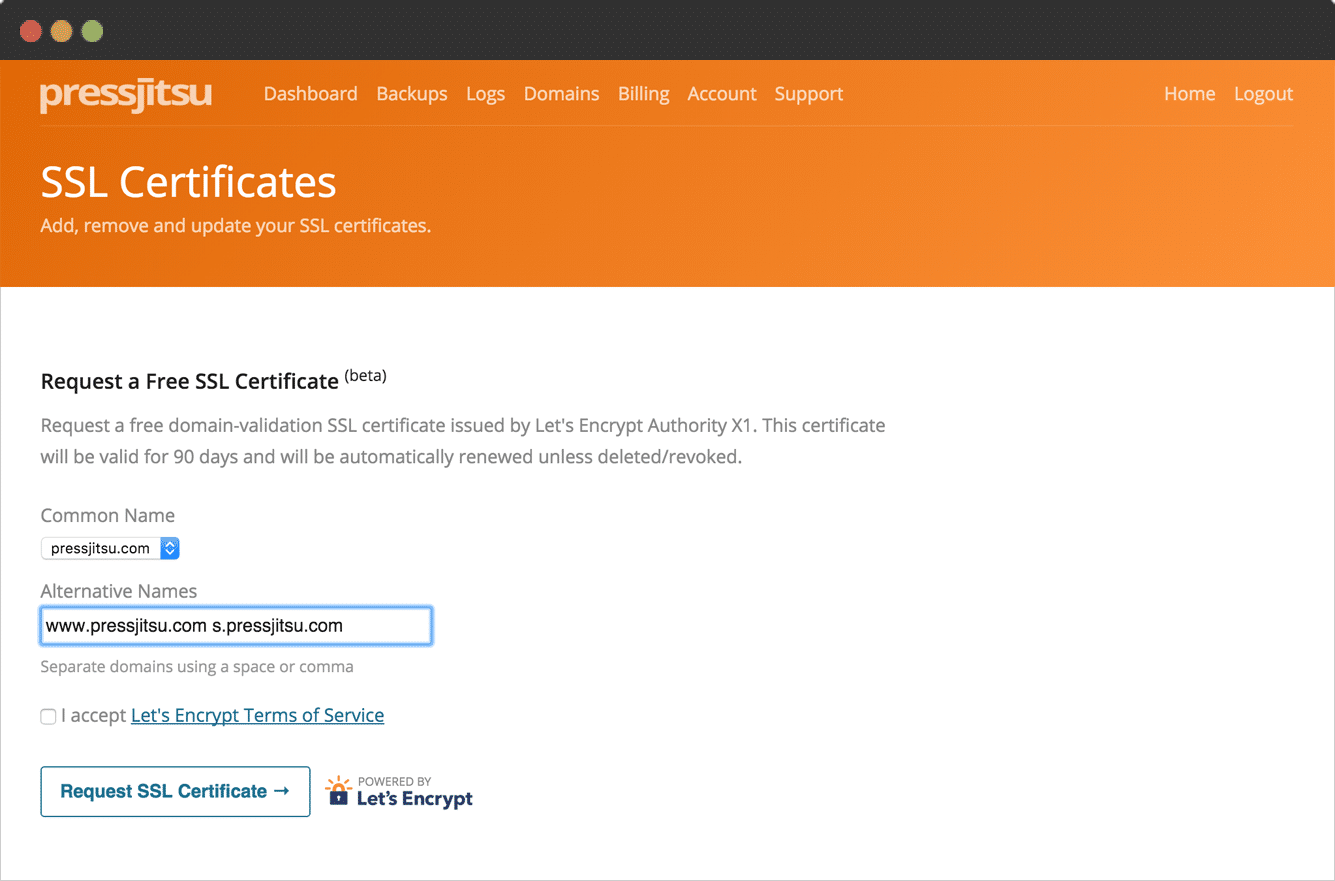Log out via the Logout link

click(x=1263, y=94)
